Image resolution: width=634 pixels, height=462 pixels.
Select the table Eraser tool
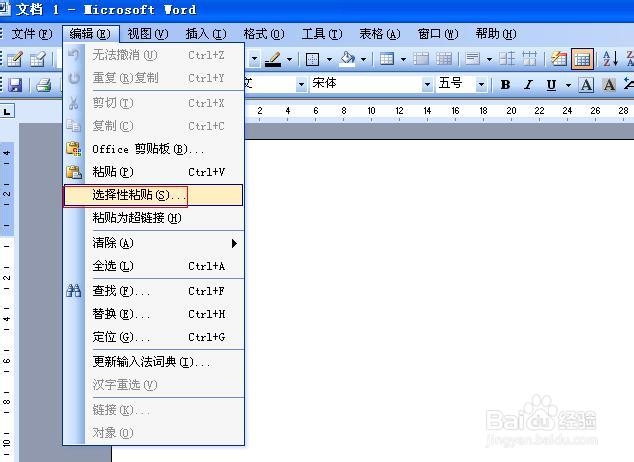(x=38, y=59)
